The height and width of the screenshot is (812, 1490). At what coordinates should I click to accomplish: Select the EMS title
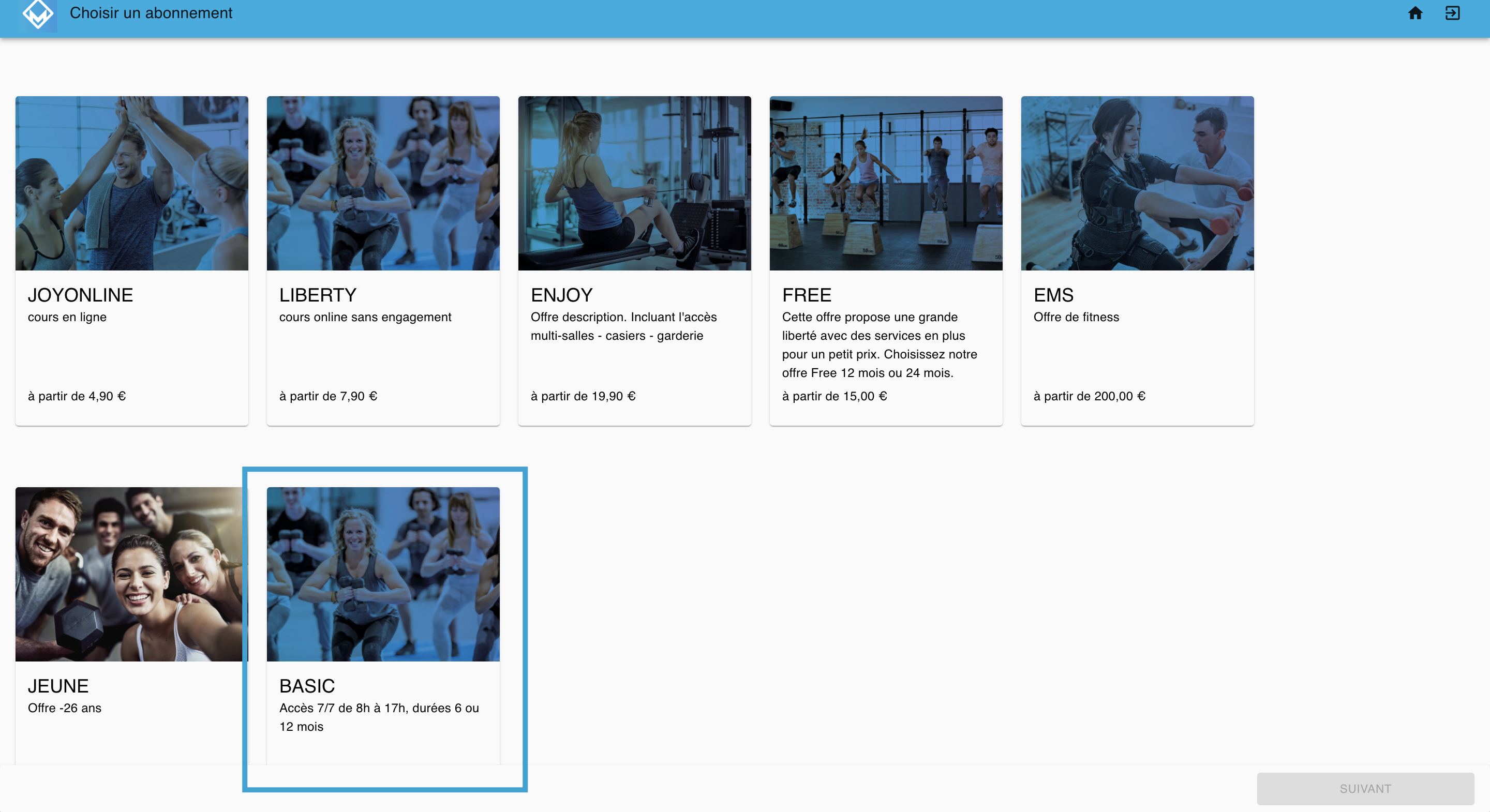pyautogui.click(x=1053, y=295)
